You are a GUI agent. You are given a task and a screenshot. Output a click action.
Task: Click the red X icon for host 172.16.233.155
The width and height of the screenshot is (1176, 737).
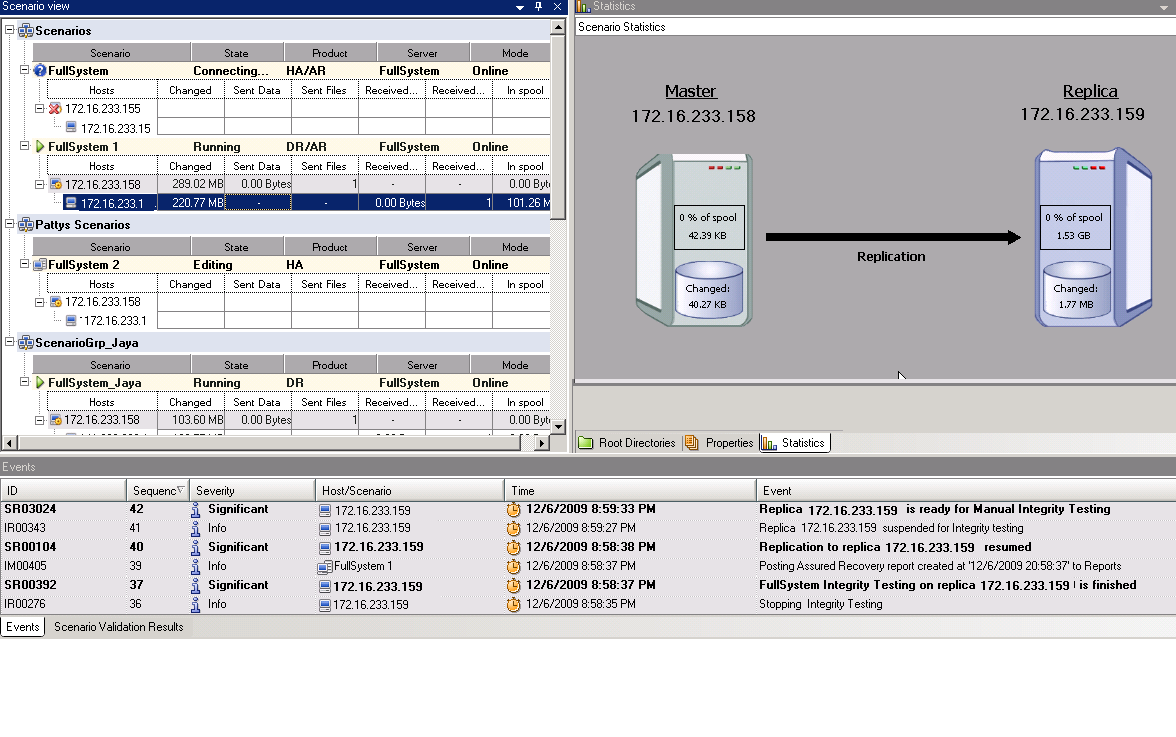point(56,109)
